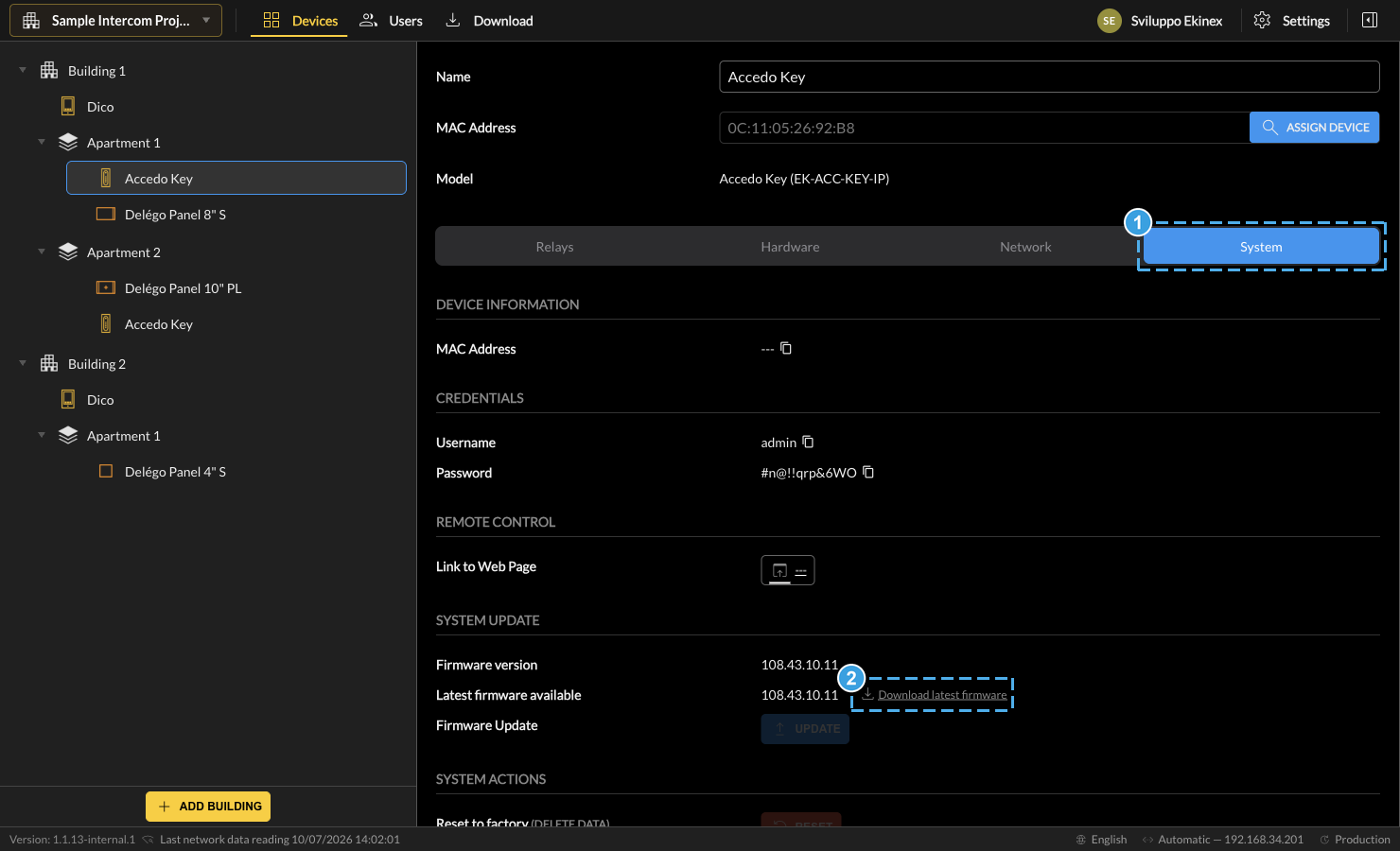Copy the admin username
This screenshot has width=1400, height=851.
click(x=808, y=442)
